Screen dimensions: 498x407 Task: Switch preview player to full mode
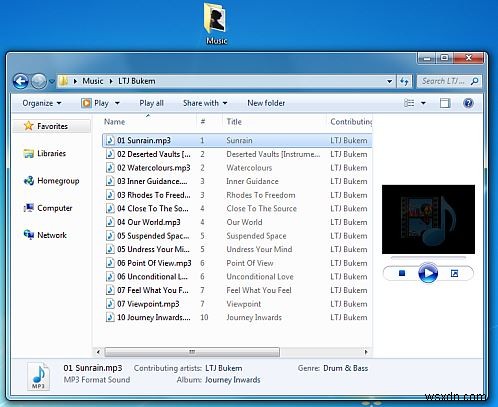pos(454,273)
